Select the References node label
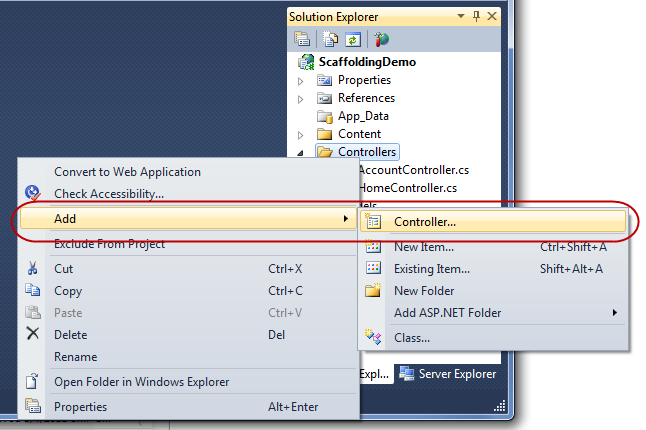646x430 pixels. click(x=366, y=98)
